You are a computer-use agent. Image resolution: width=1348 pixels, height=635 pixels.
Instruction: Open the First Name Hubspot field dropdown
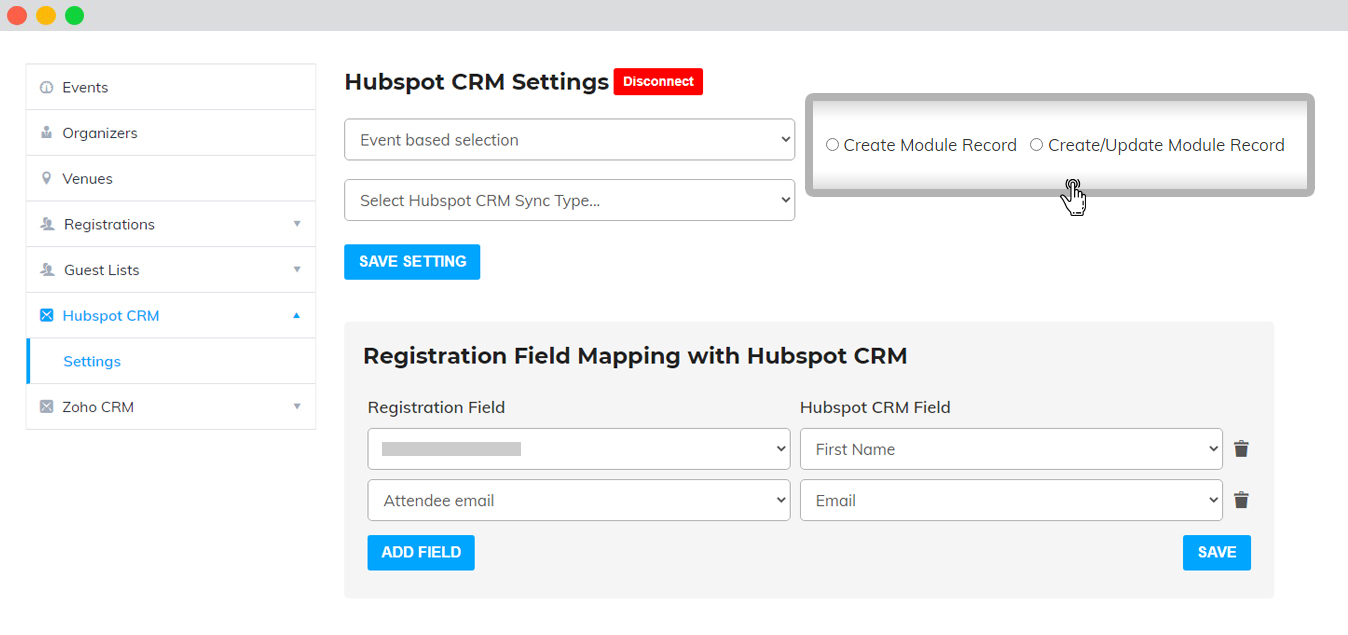[x=1011, y=449]
